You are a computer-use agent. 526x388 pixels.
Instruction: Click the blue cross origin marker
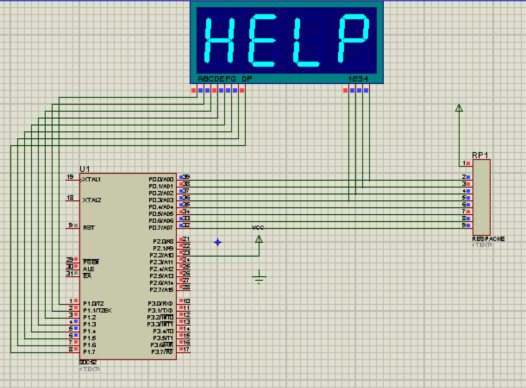point(218,242)
